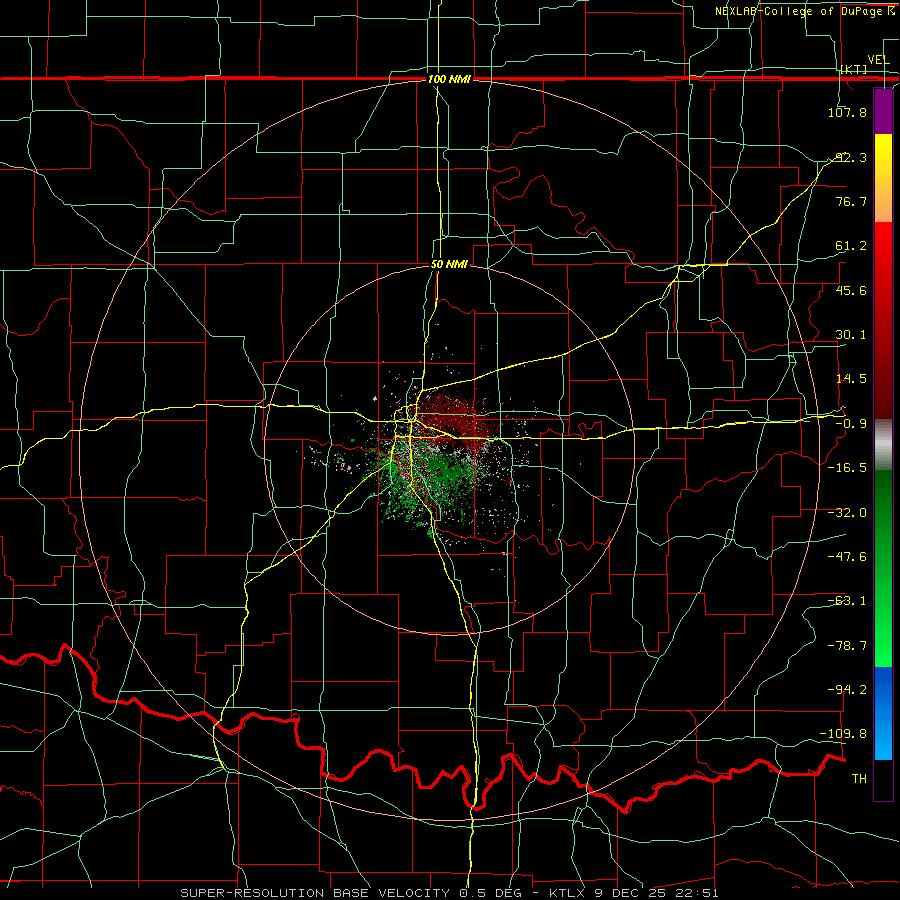Click the 100 NMI range ring label

point(449,79)
